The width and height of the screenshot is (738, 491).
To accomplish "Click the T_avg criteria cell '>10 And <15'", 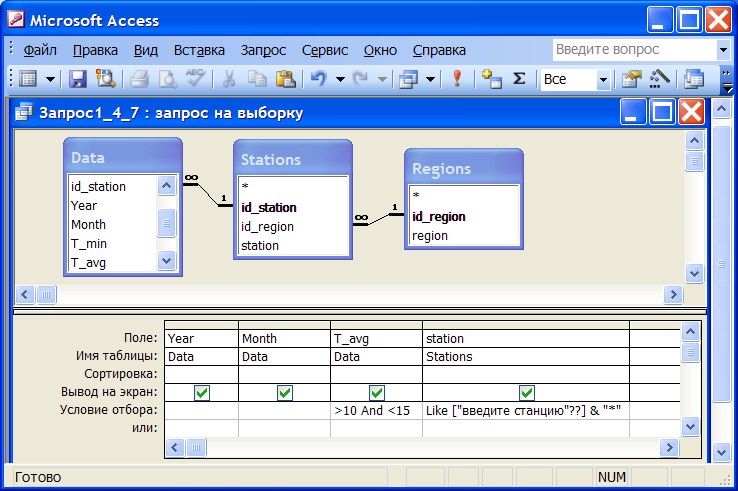I will [377, 411].
